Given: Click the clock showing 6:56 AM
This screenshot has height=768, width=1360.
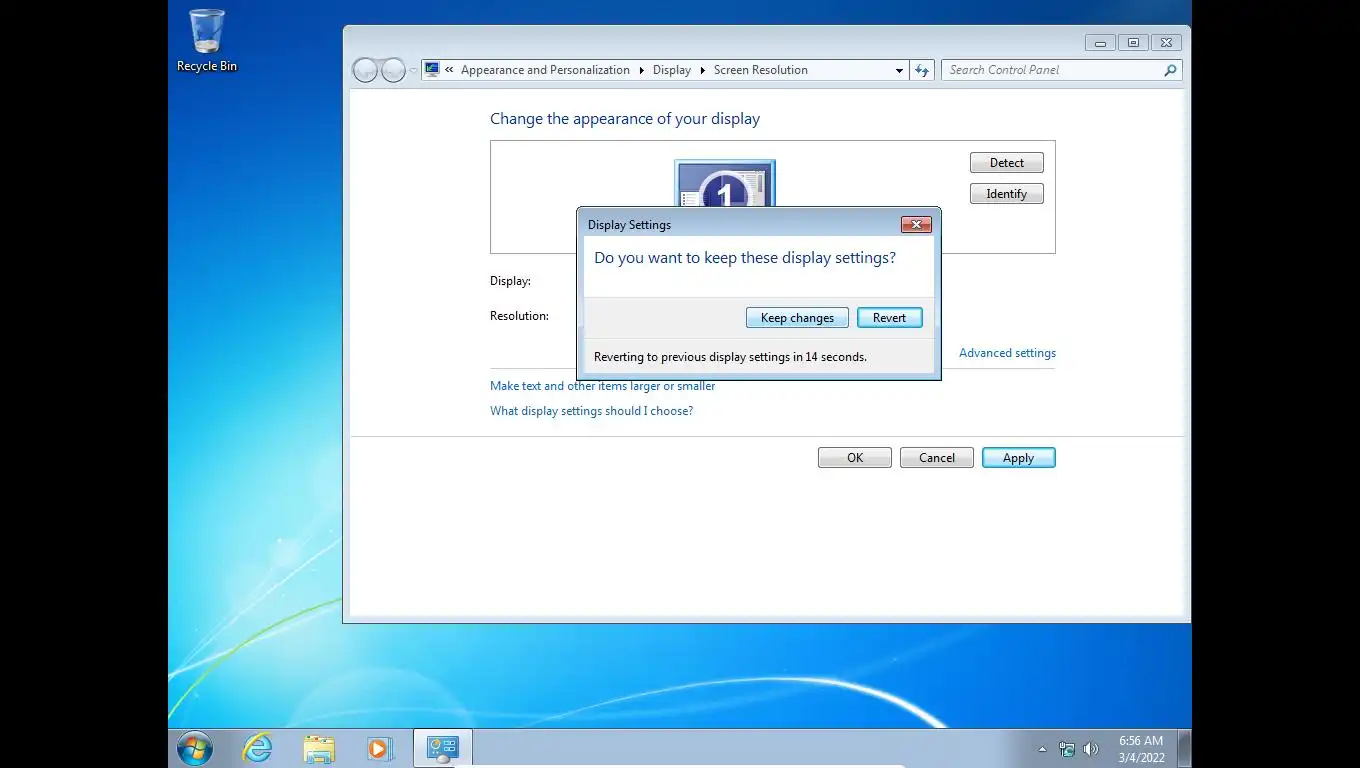Looking at the screenshot, I should 1141,749.
